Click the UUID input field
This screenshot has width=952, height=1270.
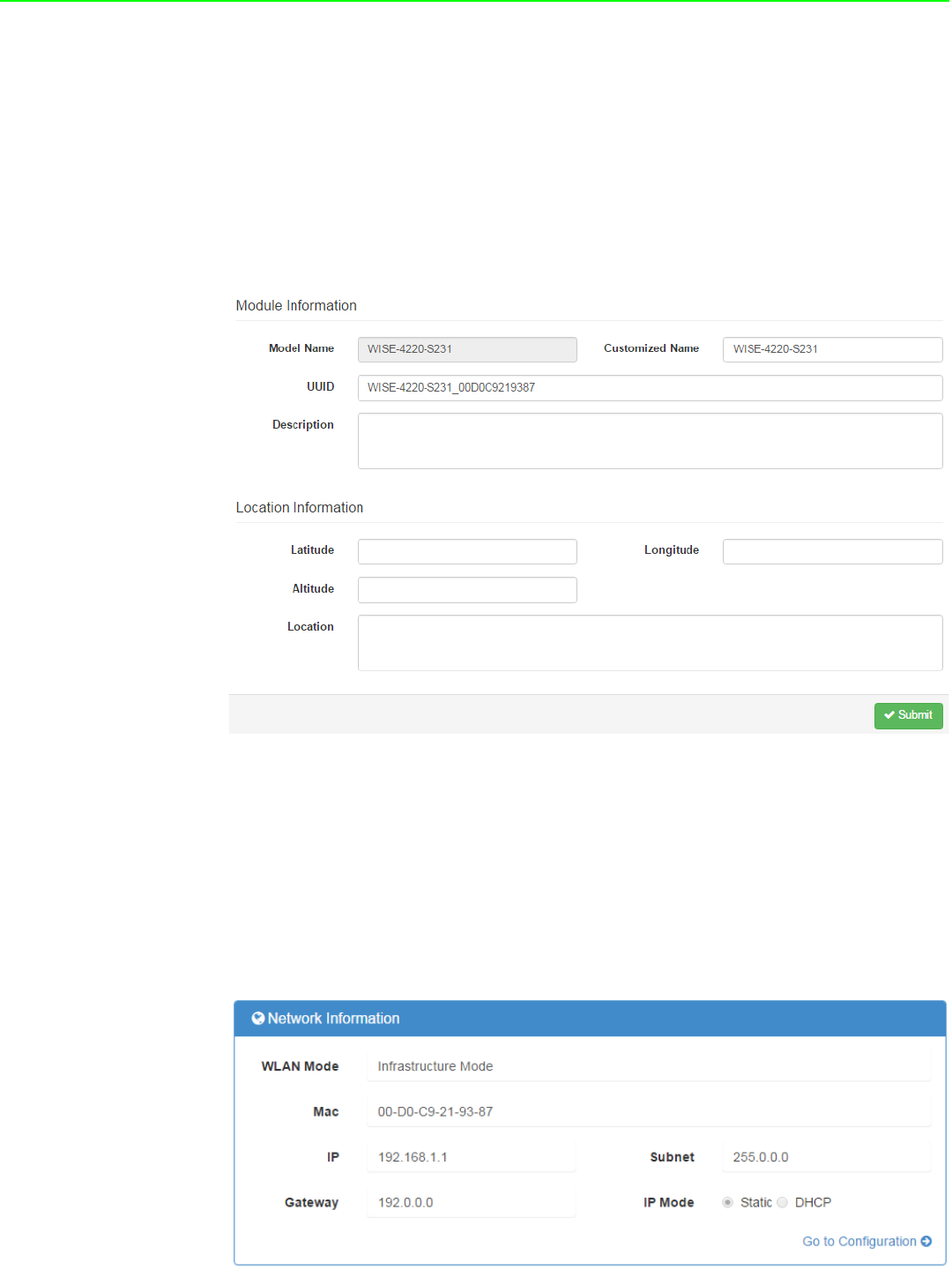point(650,388)
